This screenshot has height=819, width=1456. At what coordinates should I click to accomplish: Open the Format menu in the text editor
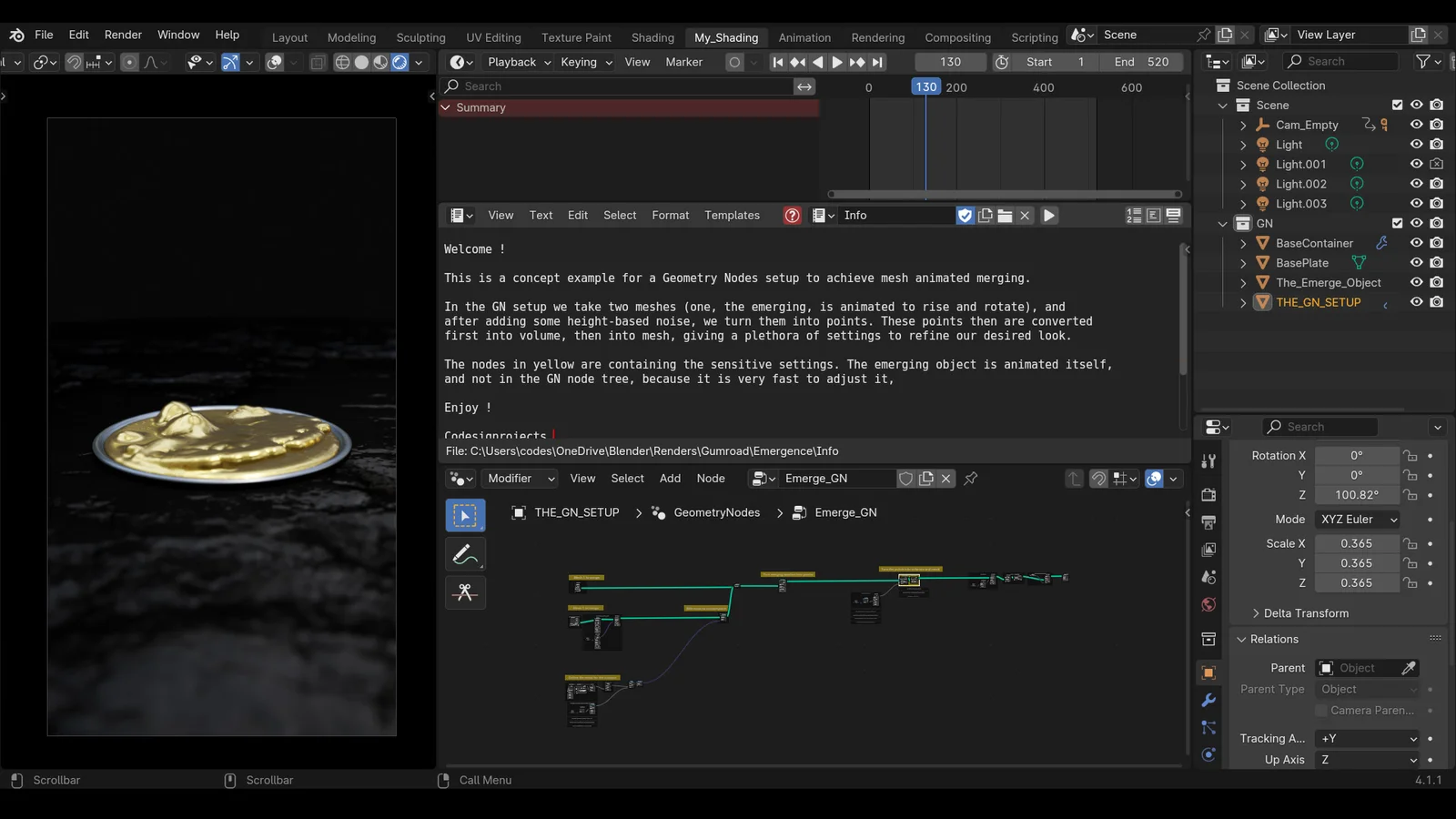click(x=670, y=215)
